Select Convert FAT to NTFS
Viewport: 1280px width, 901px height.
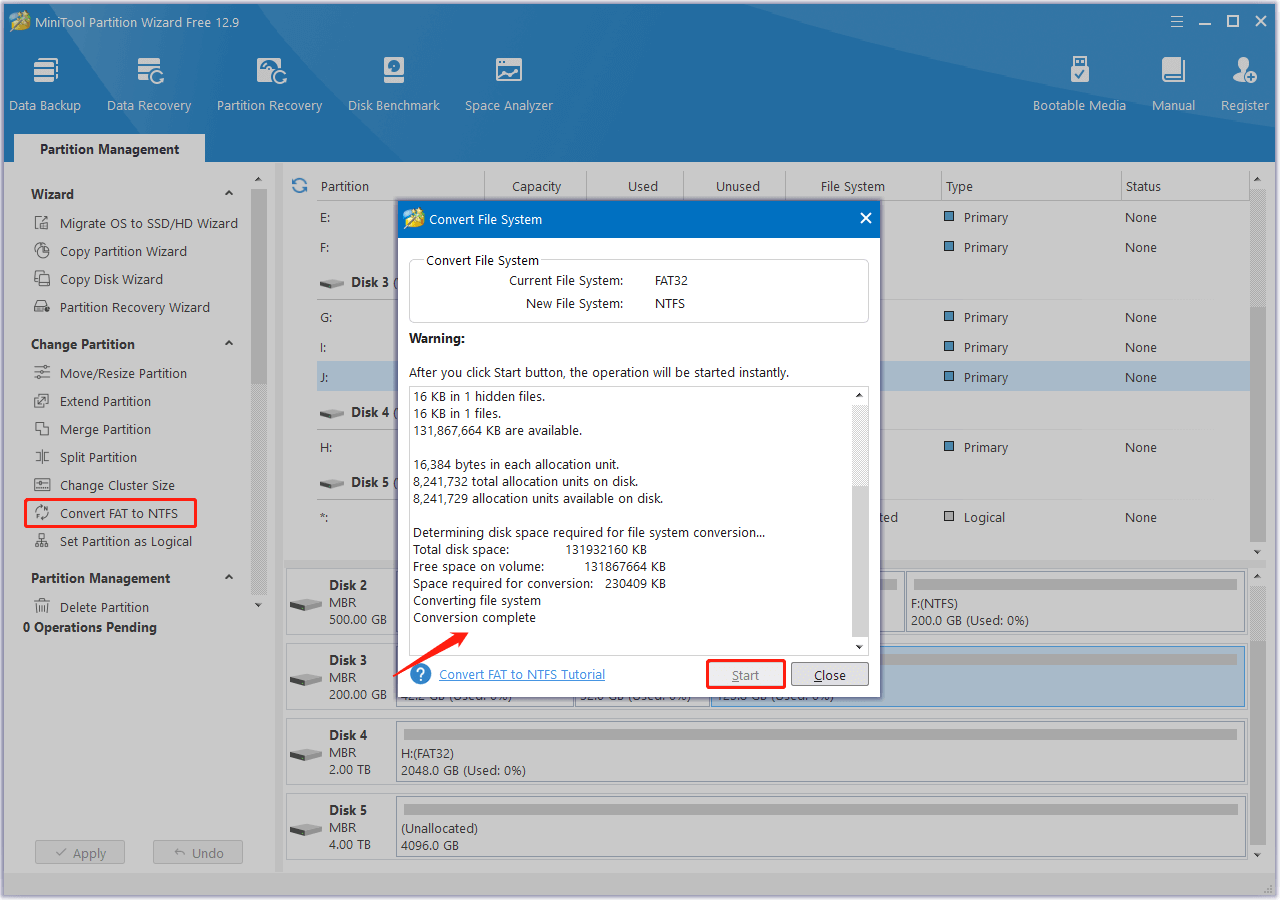click(110, 513)
